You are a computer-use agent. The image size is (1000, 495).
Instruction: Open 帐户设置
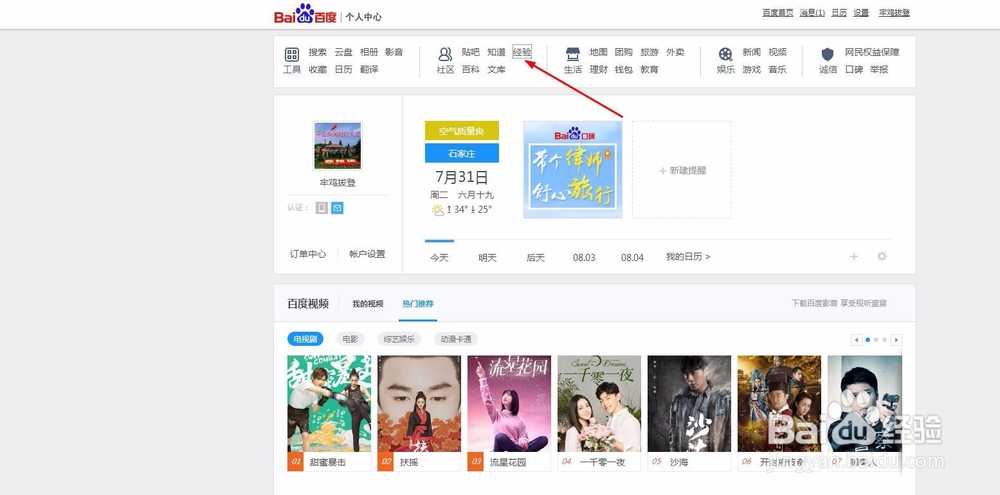(x=367, y=254)
